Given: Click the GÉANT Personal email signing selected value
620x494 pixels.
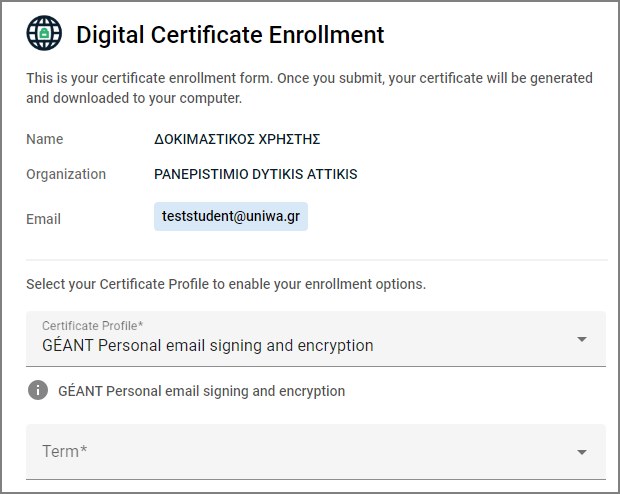Looking at the screenshot, I should pyautogui.click(x=208, y=346).
